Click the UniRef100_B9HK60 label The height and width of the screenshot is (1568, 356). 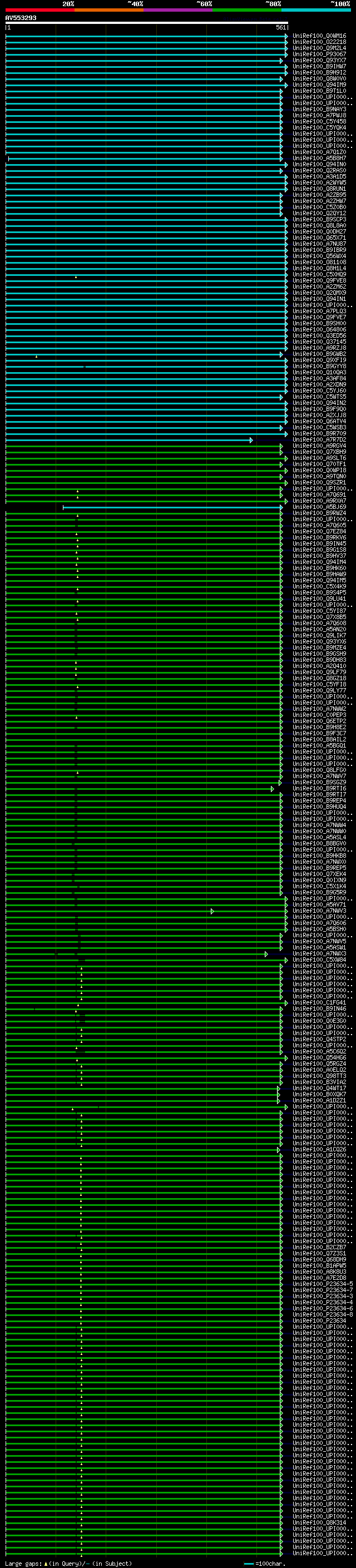coord(319,568)
